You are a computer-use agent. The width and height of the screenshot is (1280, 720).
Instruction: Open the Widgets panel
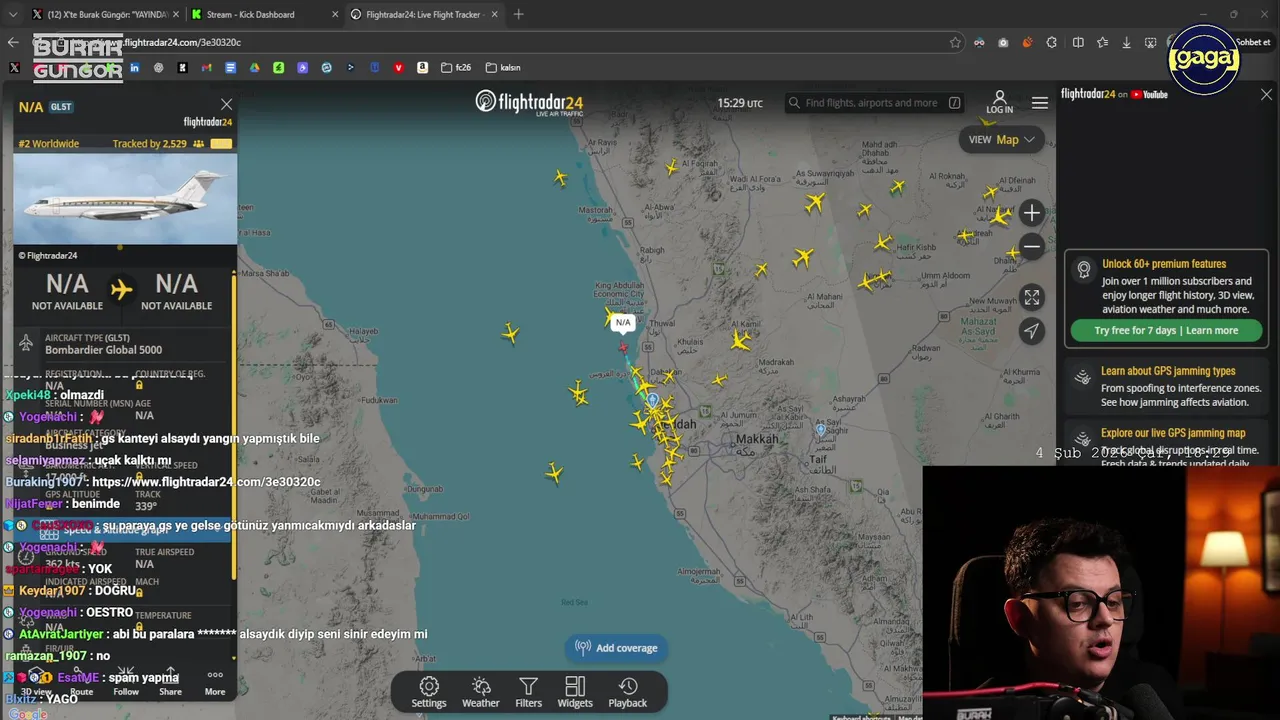[x=575, y=692]
